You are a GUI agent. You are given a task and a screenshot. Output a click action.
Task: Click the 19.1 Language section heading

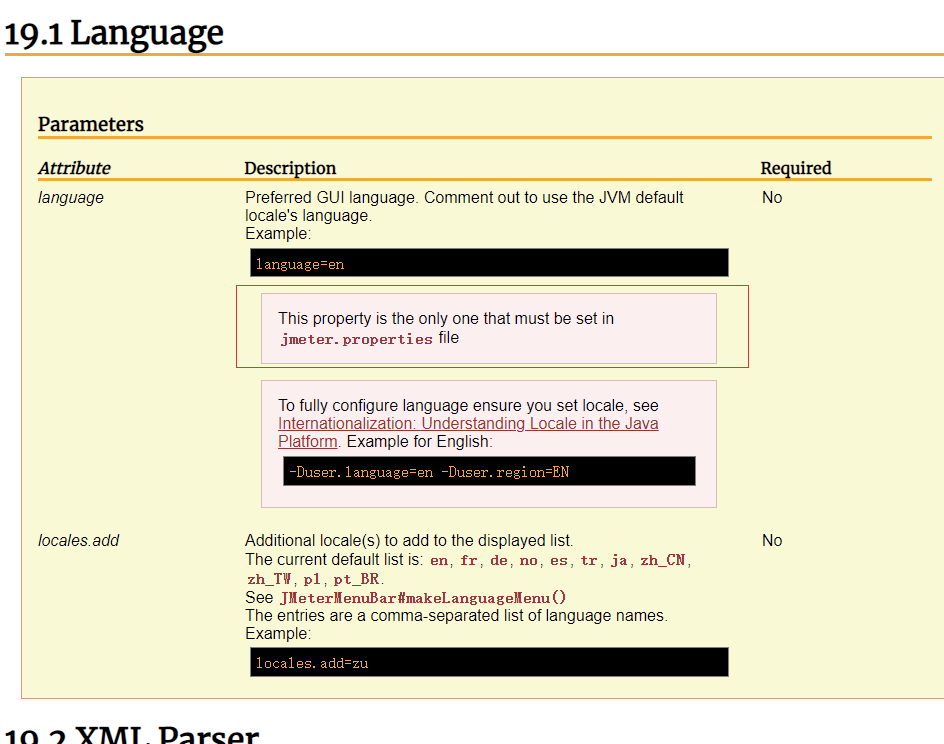(x=113, y=33)
